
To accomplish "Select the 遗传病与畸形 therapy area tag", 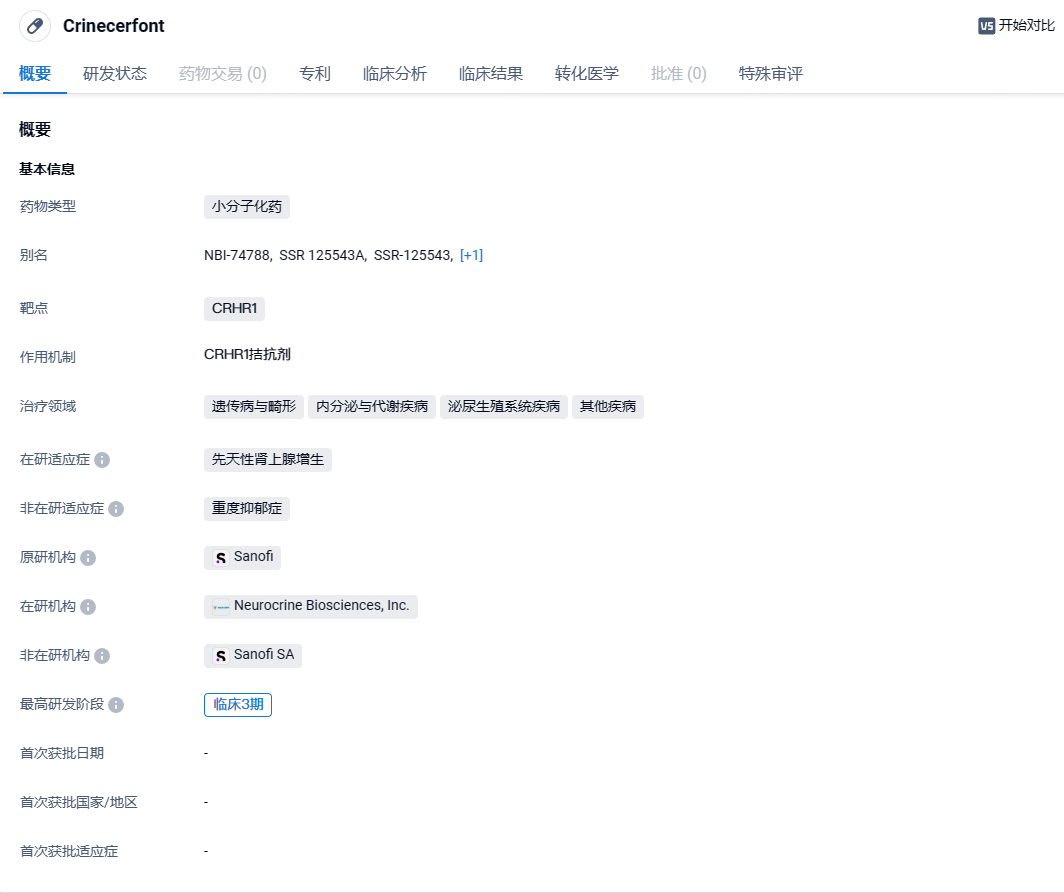I will point(254,406).
